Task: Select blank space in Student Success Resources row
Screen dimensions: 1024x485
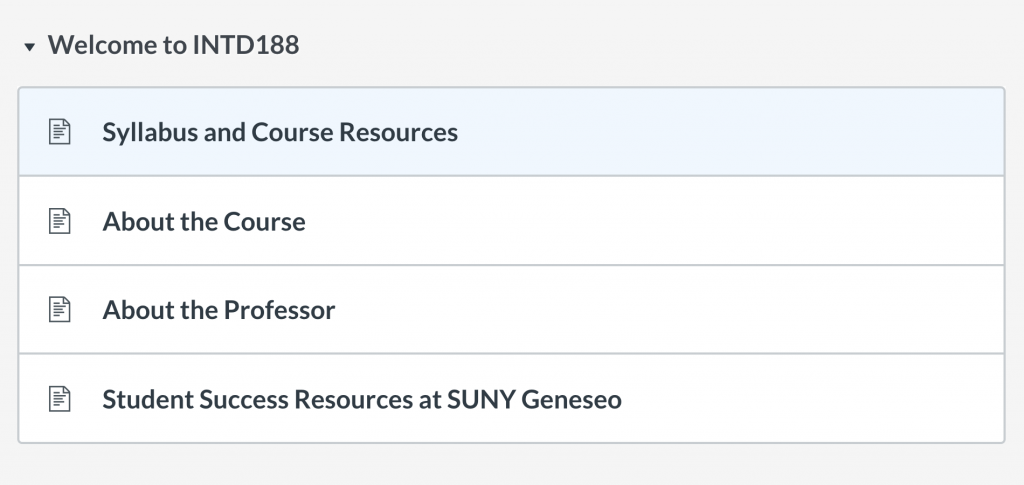Action: (x=810, y=399)
